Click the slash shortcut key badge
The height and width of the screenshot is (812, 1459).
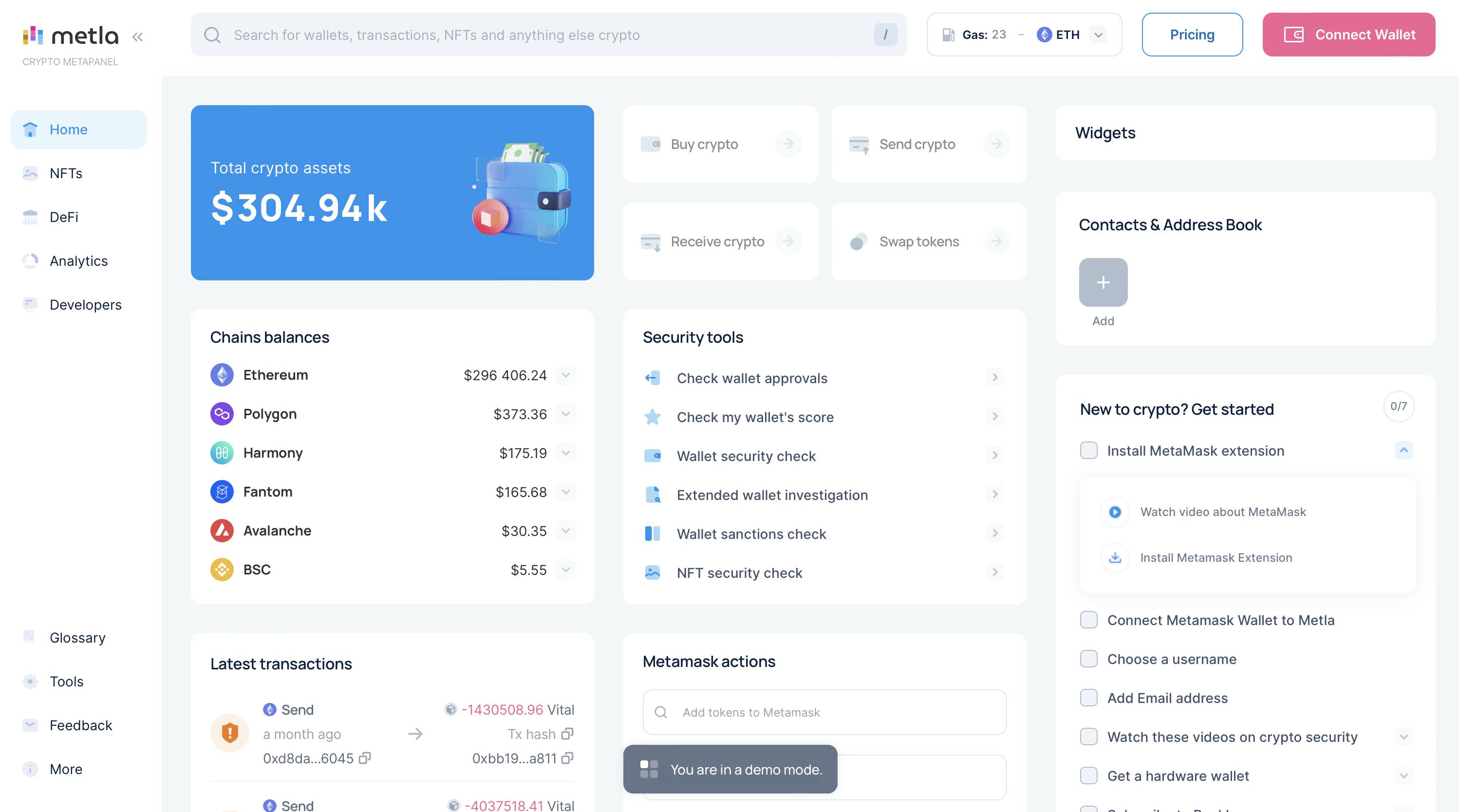(x=885, y=35)
